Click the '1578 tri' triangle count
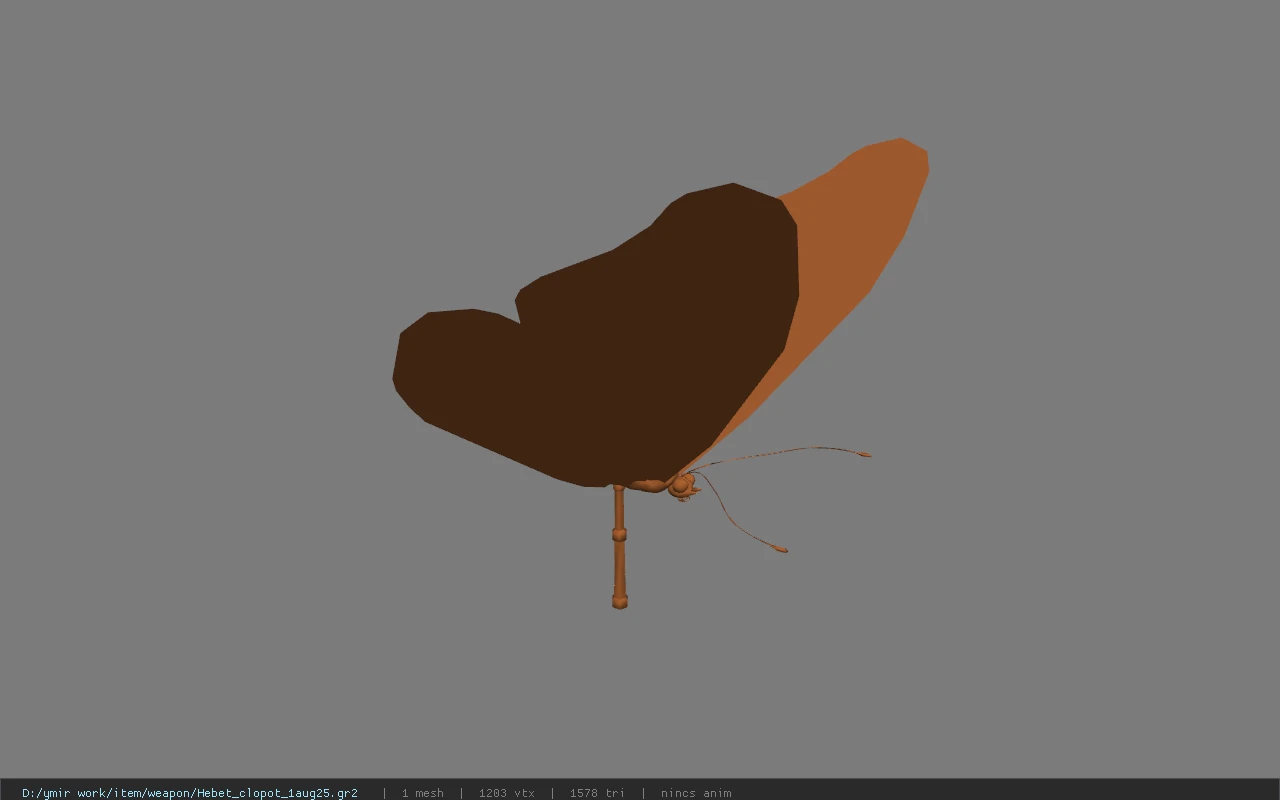This screenshot has width=1280, height=800. pyautogui.click(x=597, y=793)
